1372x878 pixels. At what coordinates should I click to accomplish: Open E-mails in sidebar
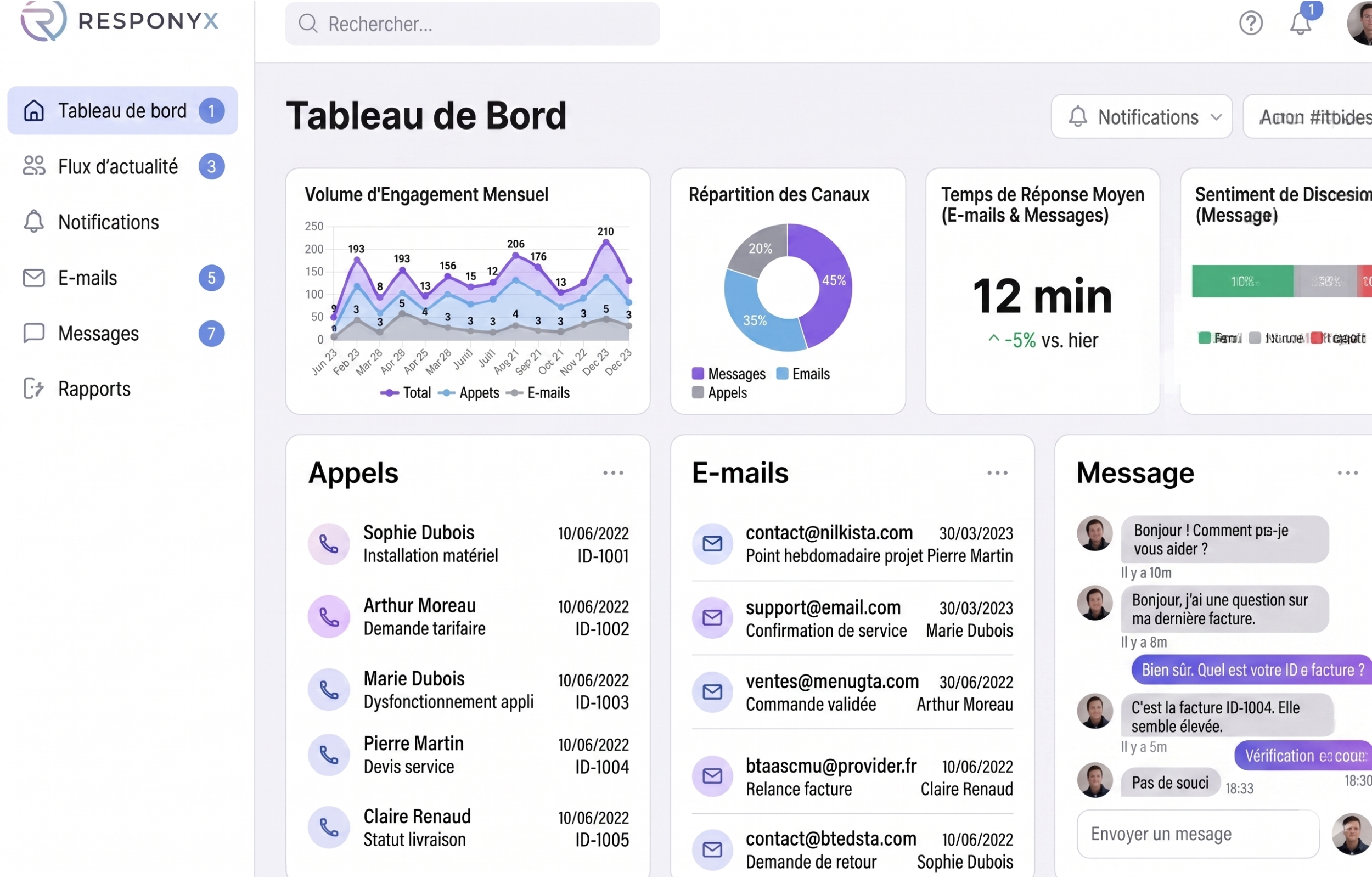point(122,278)
